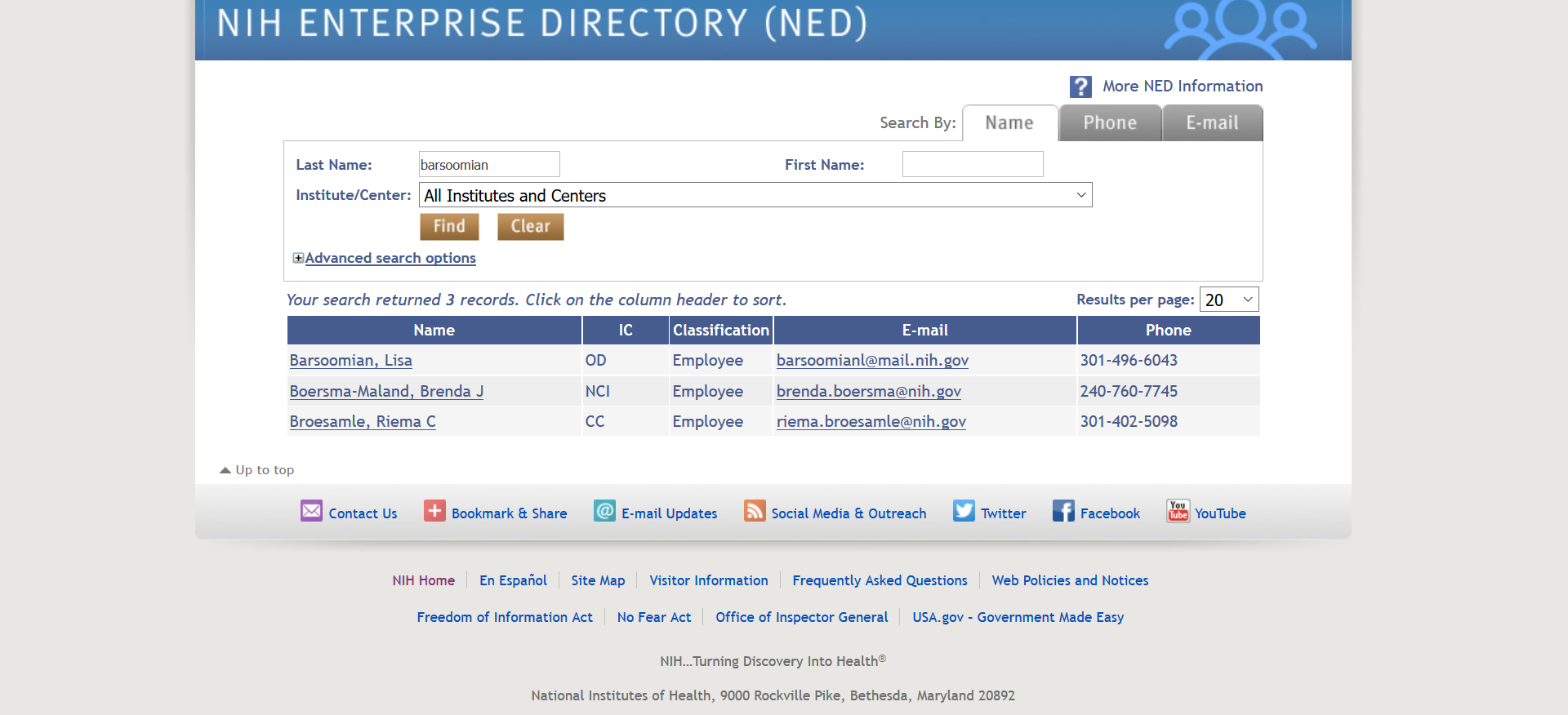
Task: Open Barsoomian, Lisa record
Action: coord(351,360)
